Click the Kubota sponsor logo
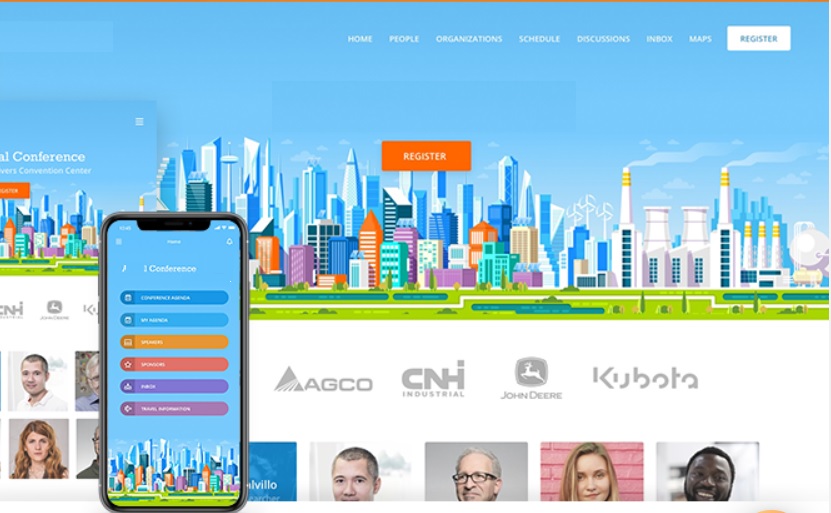The image size is (831, 513). [645, 377]
